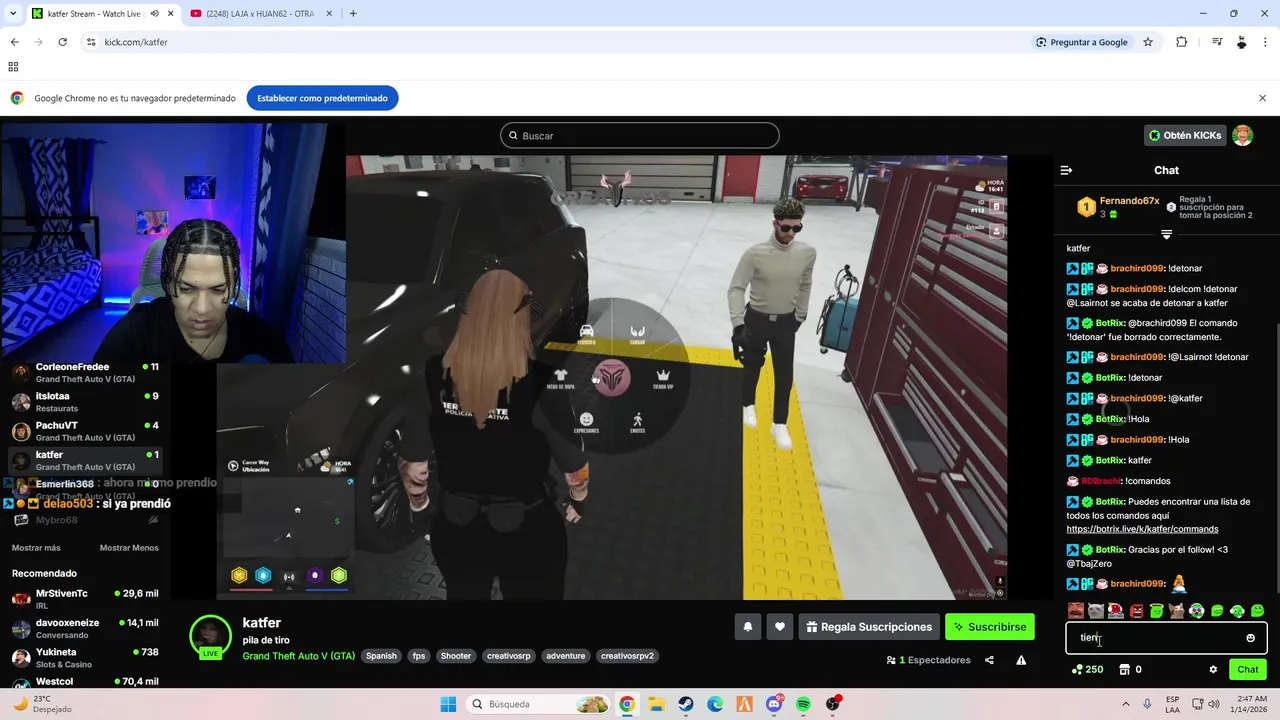Switch to the LAJA x HUAN62 tab
This screenshot has height=720, width=1280.
tap(260, 14)
